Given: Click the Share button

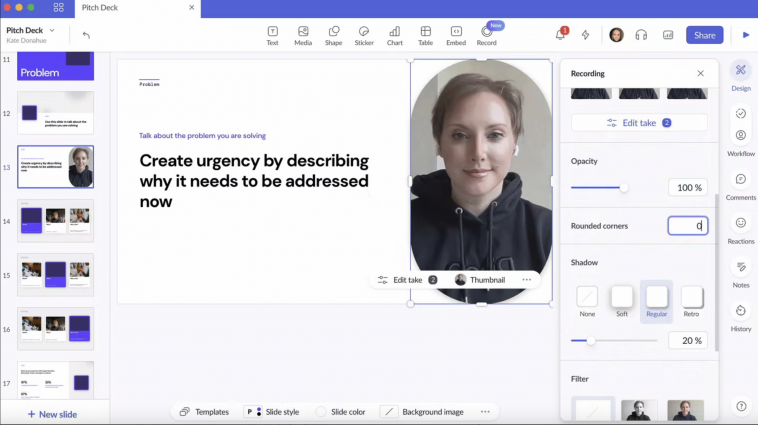Looking at the screenshot, I should pyautogui.click(x=704, y=35).
